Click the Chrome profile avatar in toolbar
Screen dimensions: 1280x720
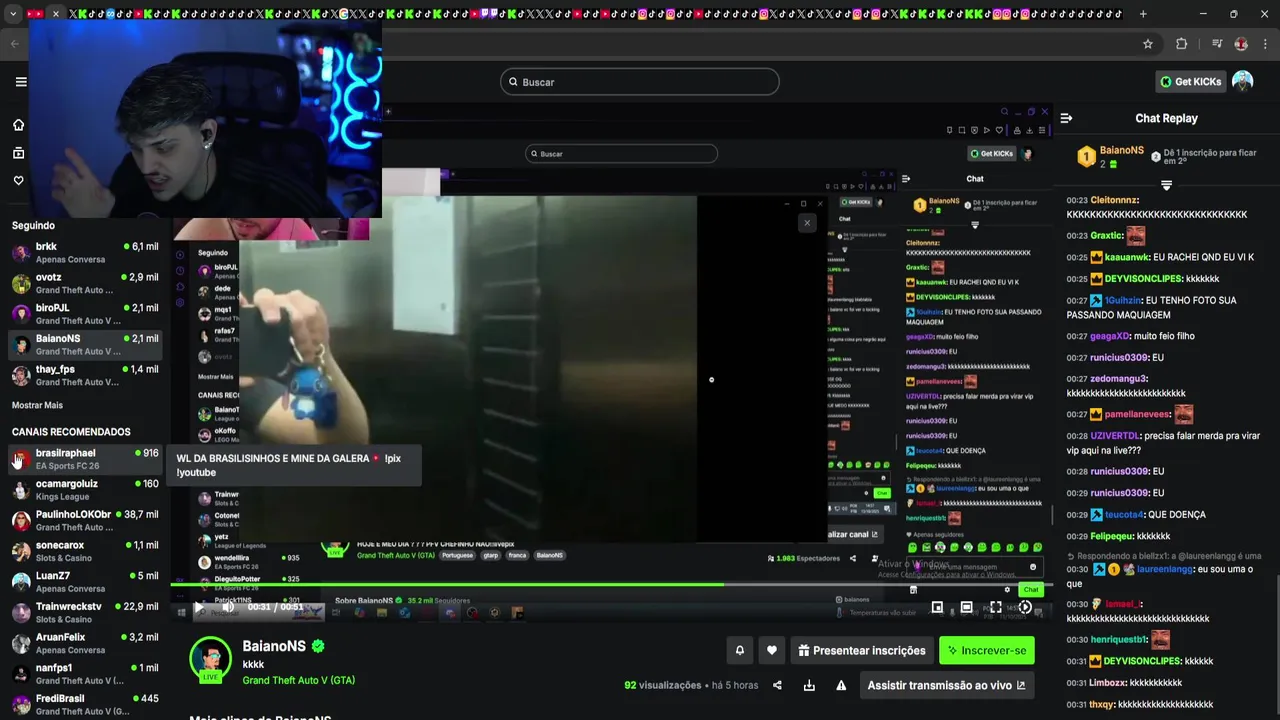(1241, 44)
